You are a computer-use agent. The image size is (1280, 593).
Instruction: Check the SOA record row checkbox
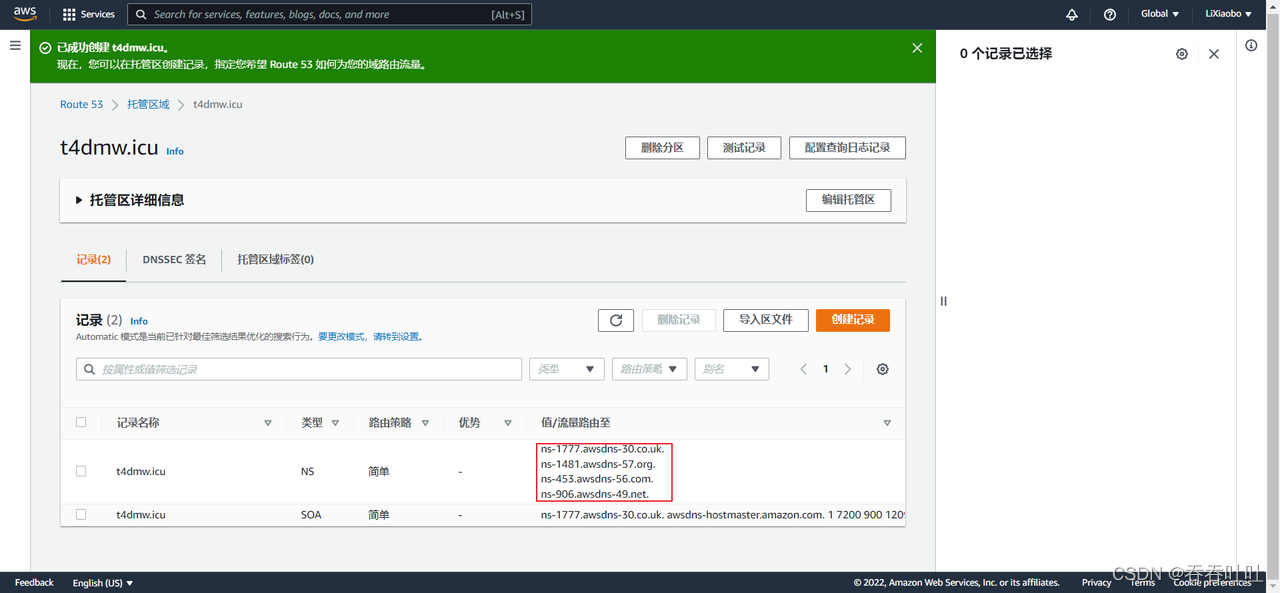81,514
